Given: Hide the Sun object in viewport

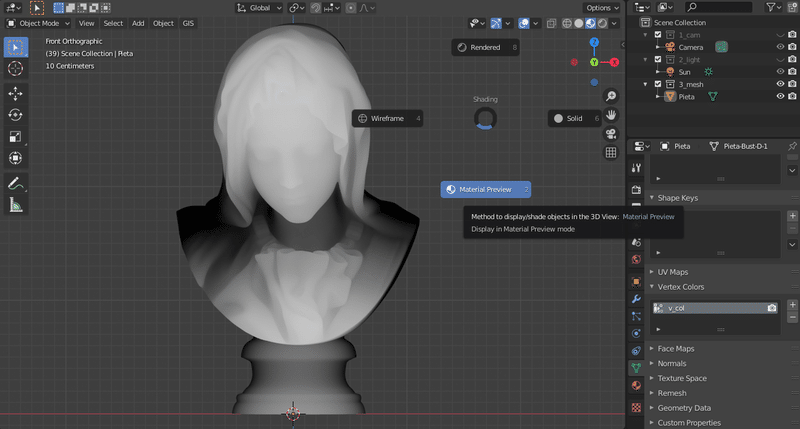Looking at the screenshot, I should (780, 72).
